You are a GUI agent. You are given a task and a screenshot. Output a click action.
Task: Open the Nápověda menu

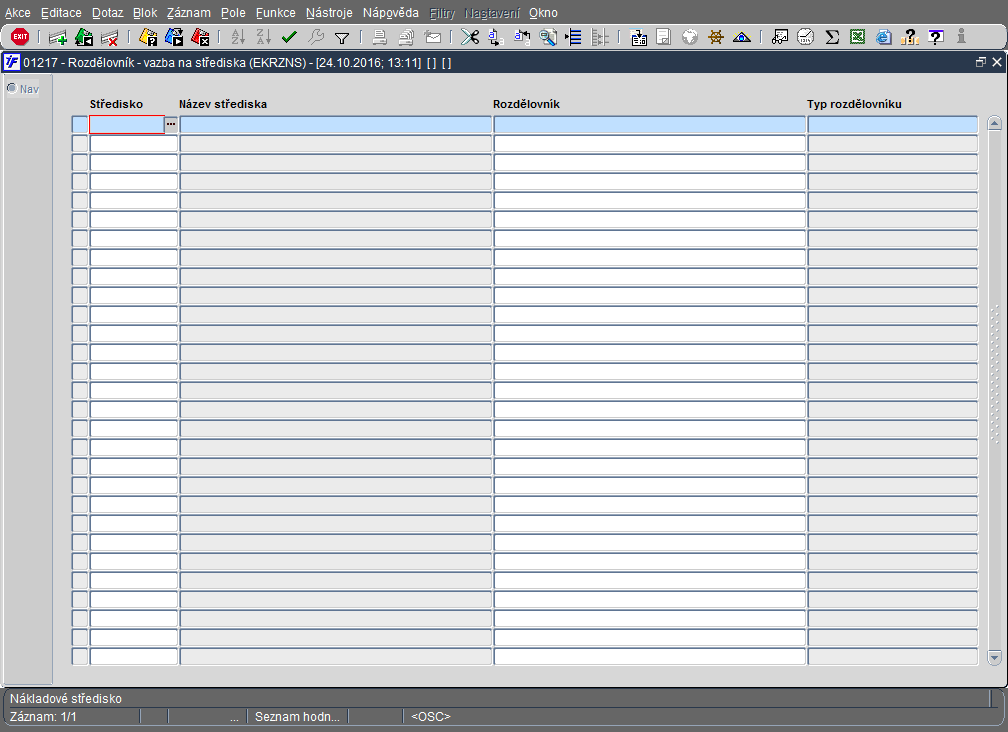tap(390, 13)
